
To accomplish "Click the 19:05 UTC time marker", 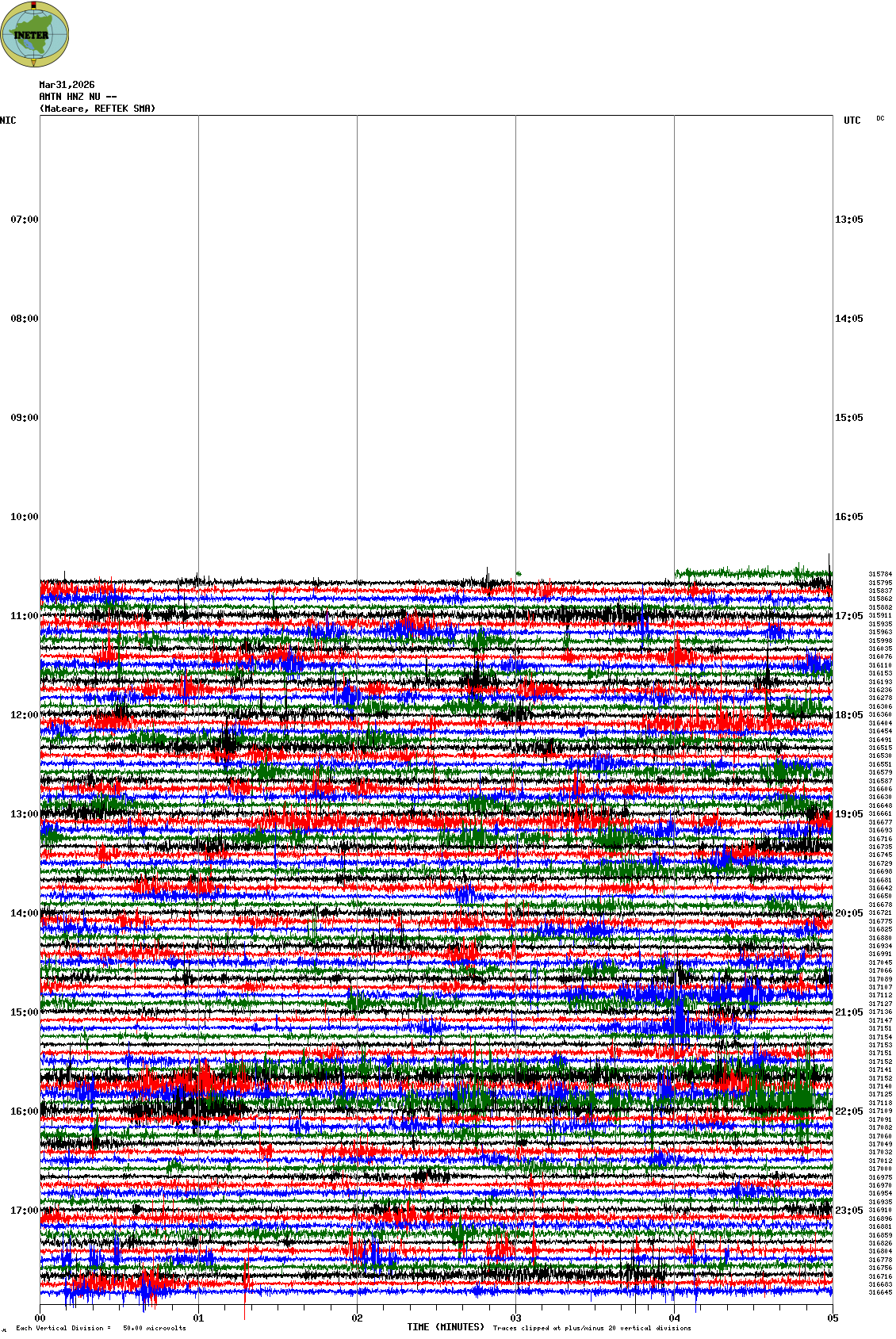I will tap(848, 814).
